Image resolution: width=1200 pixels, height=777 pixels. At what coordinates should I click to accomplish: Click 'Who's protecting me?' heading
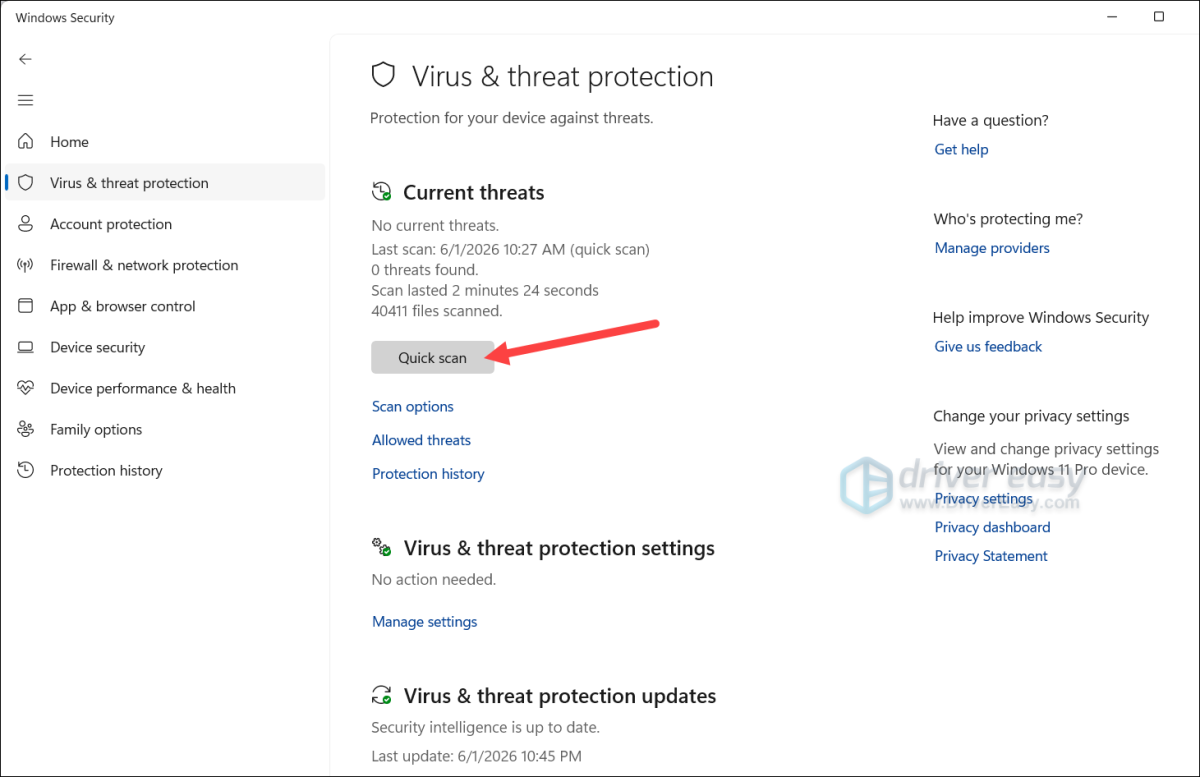click(x=1008, y=219)
